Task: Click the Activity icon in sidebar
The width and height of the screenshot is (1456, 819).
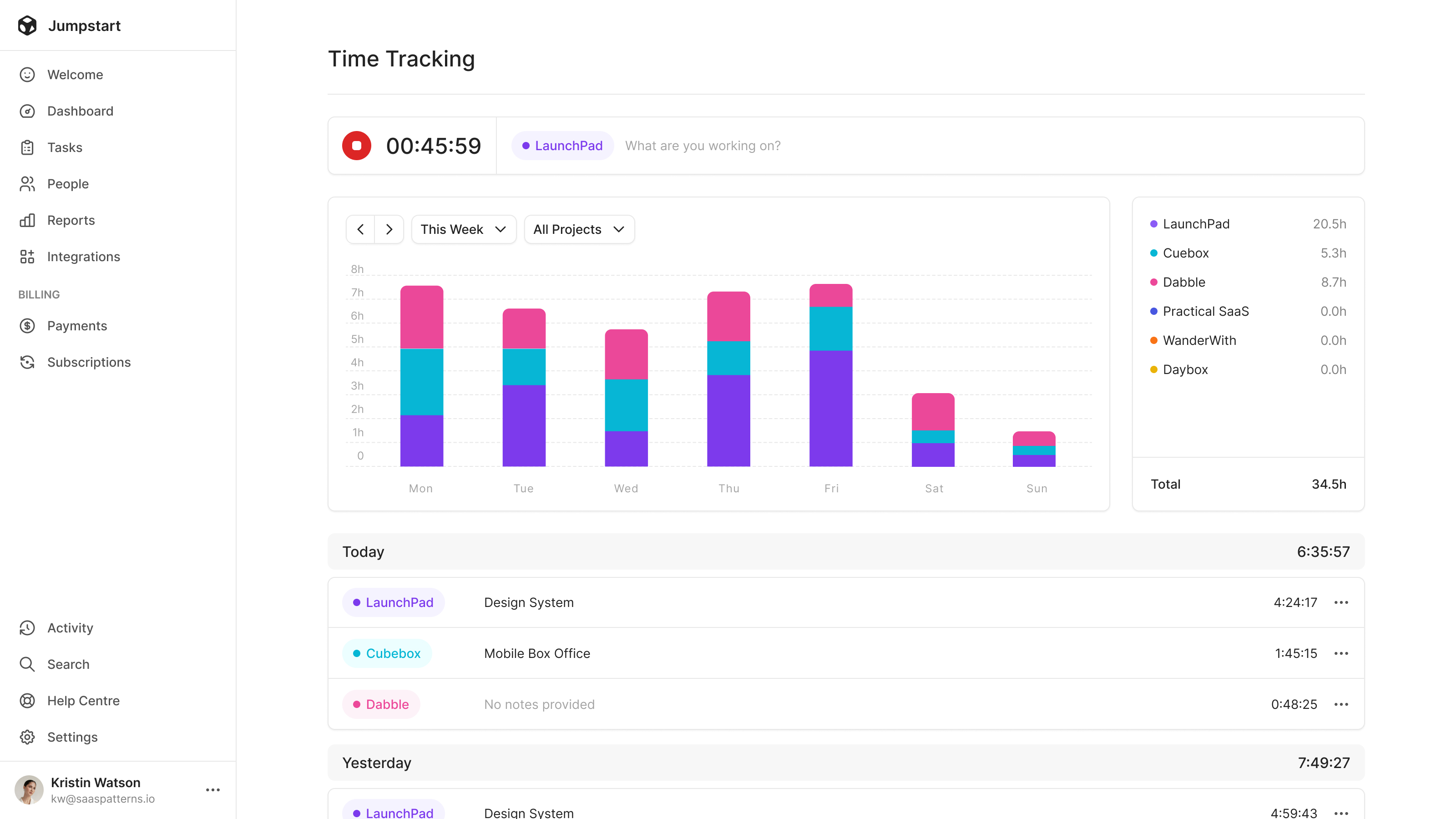Action: click(x=27, y=628)
